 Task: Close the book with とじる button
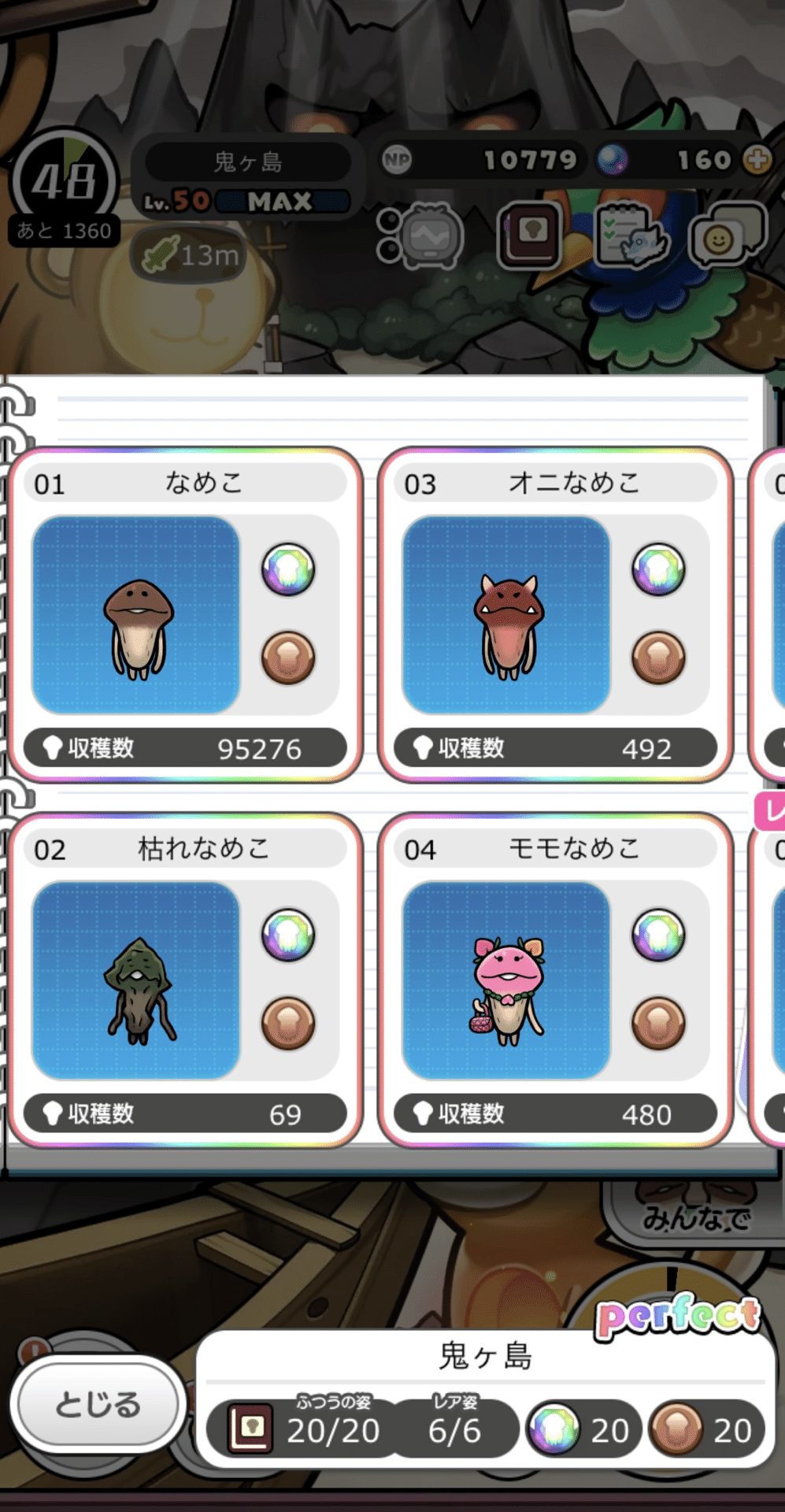(x=98, y=1405)
